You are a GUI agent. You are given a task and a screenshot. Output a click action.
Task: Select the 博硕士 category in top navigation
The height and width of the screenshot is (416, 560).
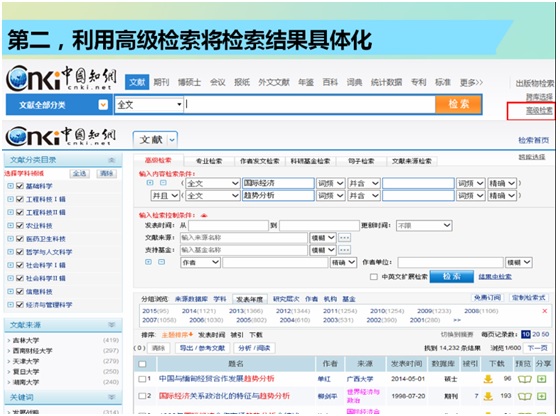pos(189,82)
